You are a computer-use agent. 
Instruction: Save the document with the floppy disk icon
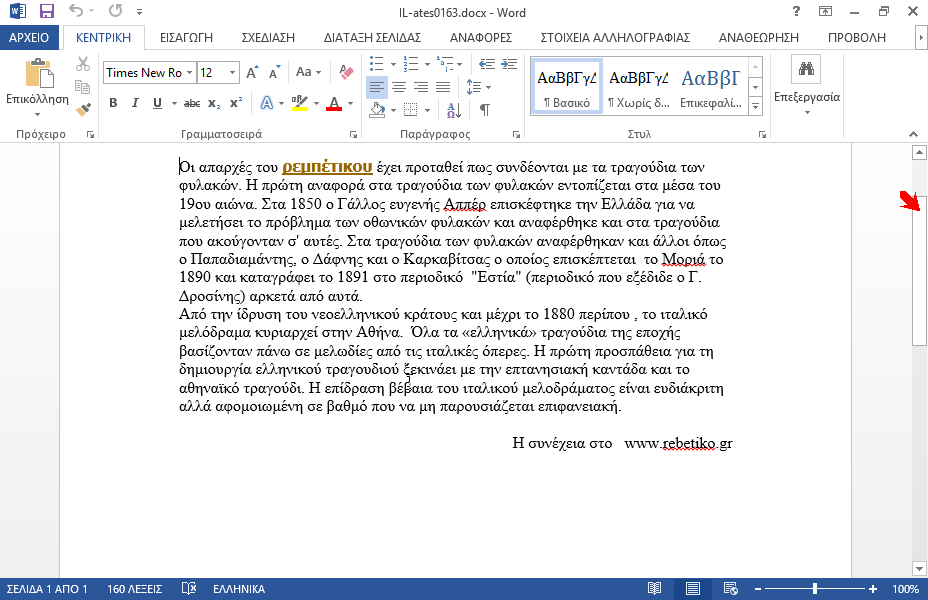pos(46,11)
